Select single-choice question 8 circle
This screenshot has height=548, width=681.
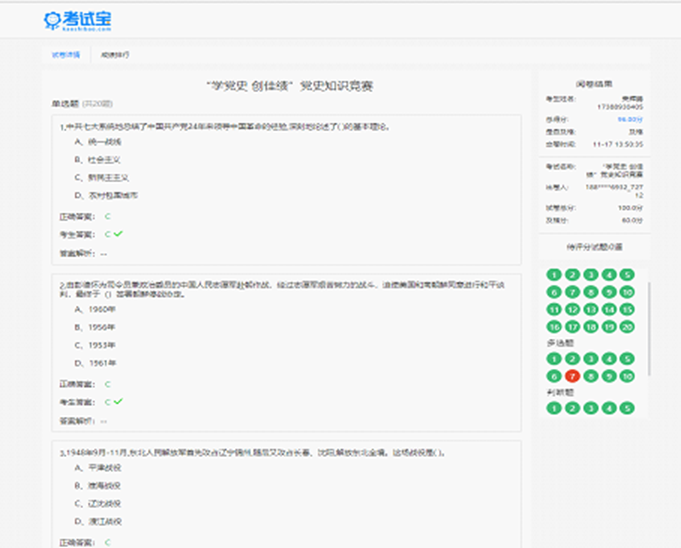pos(590,292)
